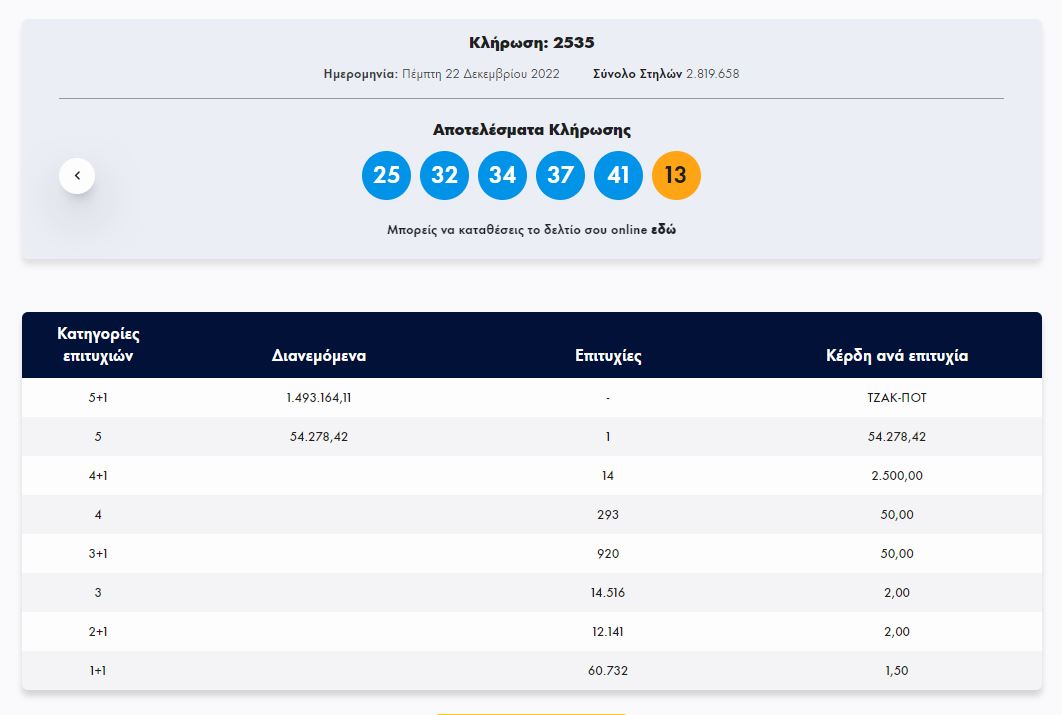Click the blue ball number 41

[x=618, y=176]
